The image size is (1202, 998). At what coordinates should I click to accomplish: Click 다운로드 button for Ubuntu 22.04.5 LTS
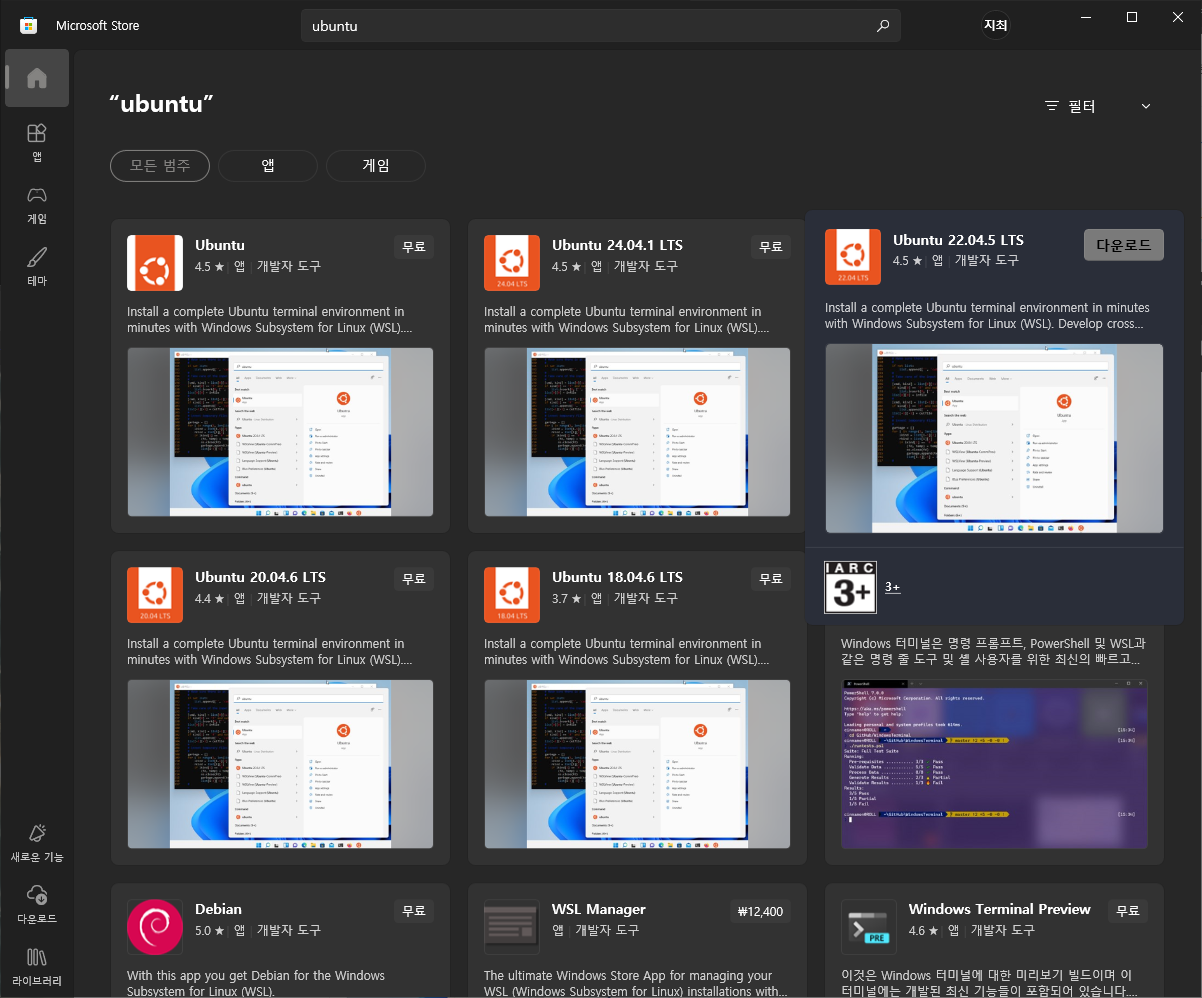point(1124,245)
